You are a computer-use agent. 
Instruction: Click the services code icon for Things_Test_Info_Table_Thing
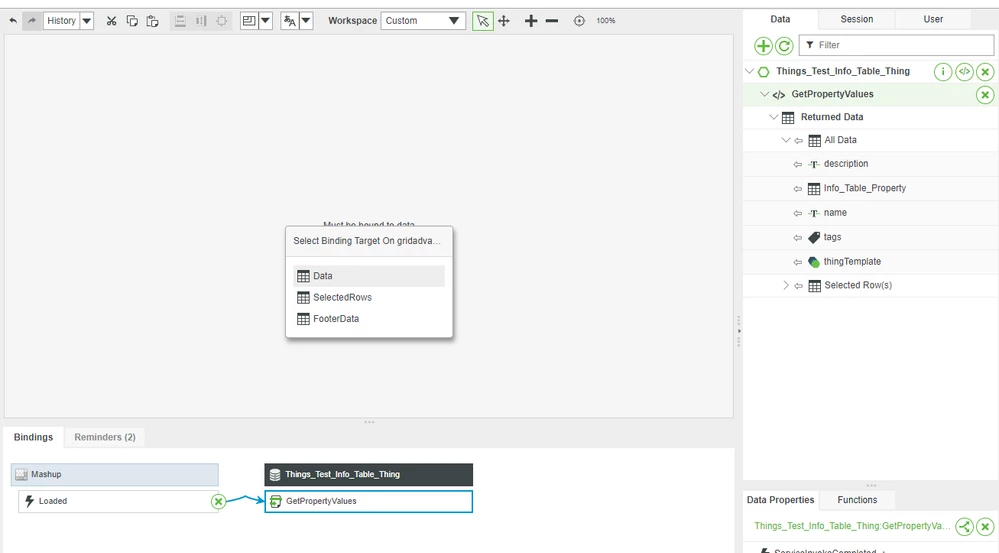click(x=964, y=71)
